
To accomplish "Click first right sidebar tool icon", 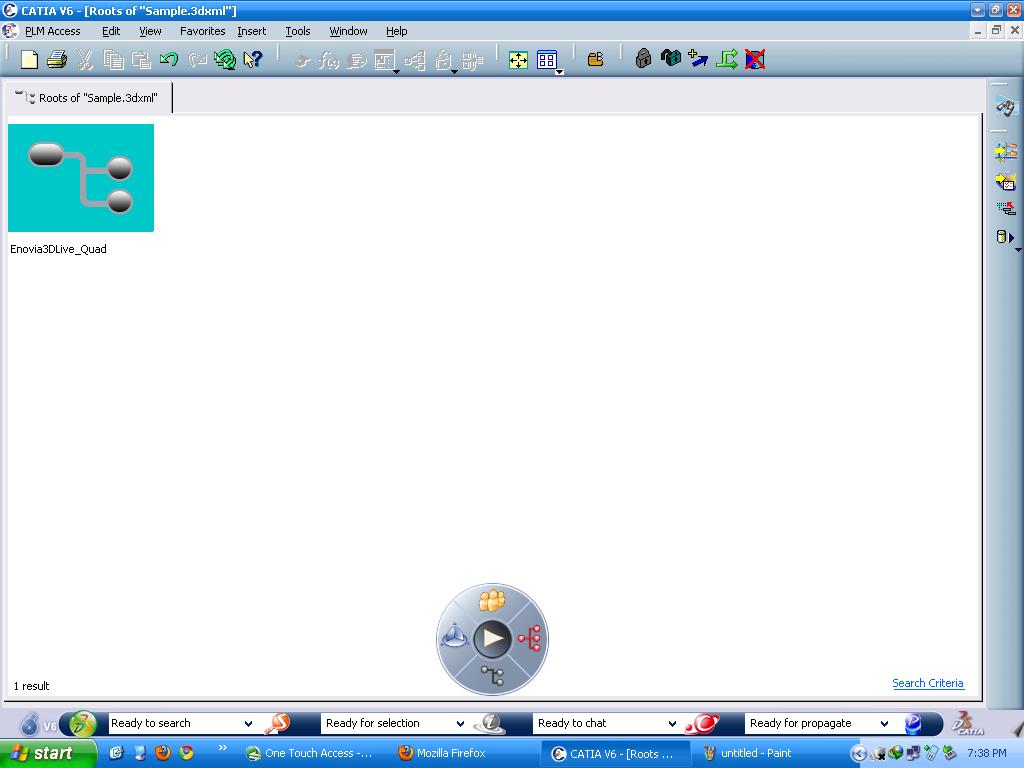I will (x=1005, y=107).
